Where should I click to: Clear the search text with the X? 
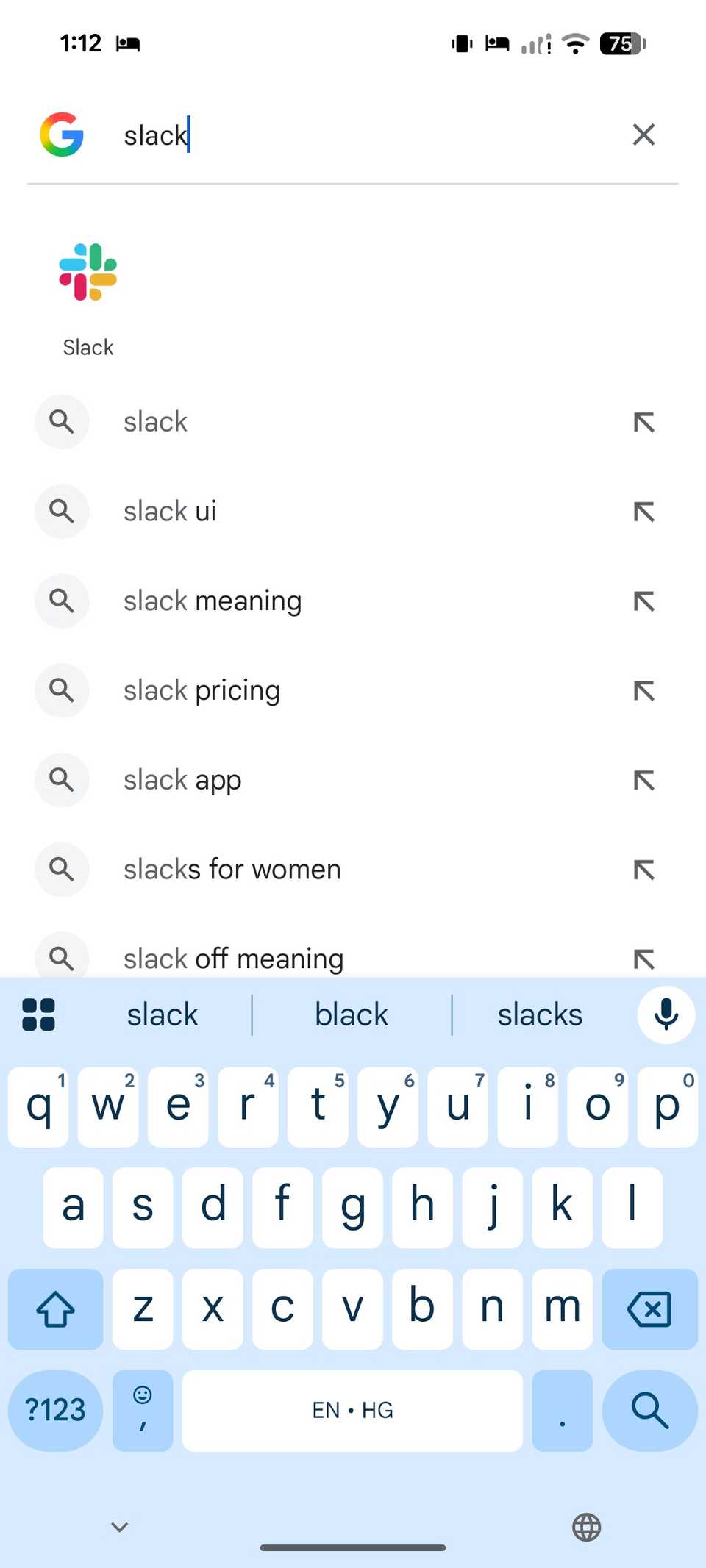coord(643,135)
